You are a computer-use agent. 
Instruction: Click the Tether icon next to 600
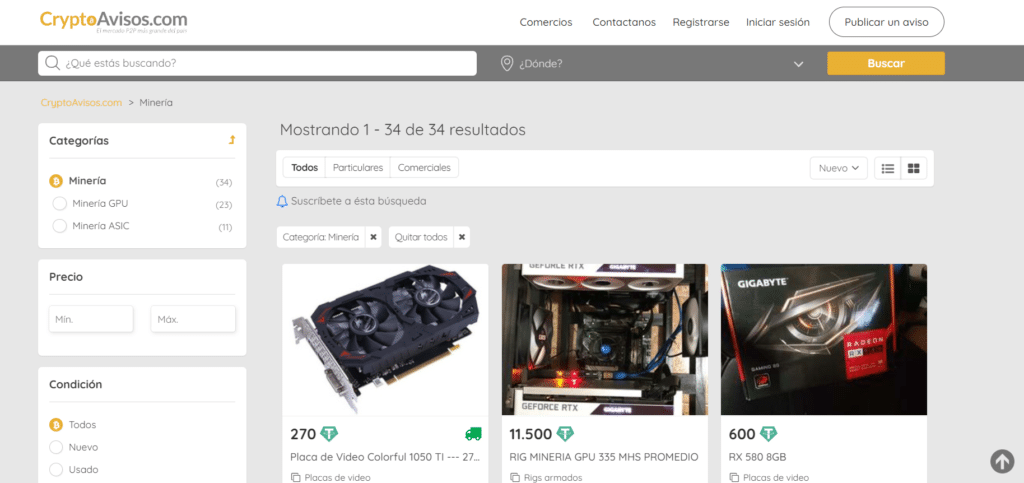(x=769, y=433)
